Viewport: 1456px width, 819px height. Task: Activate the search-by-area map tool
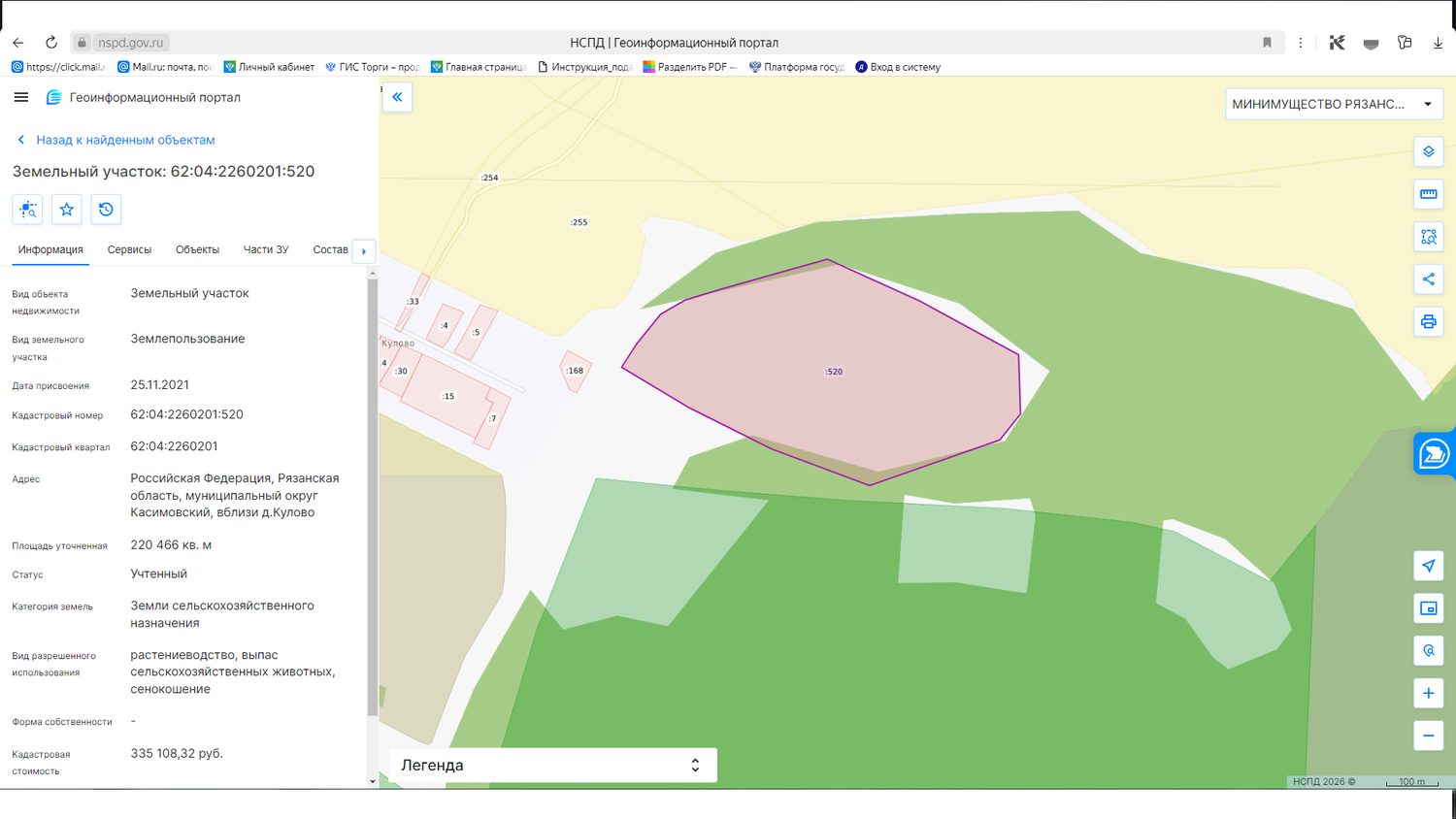pyautogui.click(x=1429, y=237)
